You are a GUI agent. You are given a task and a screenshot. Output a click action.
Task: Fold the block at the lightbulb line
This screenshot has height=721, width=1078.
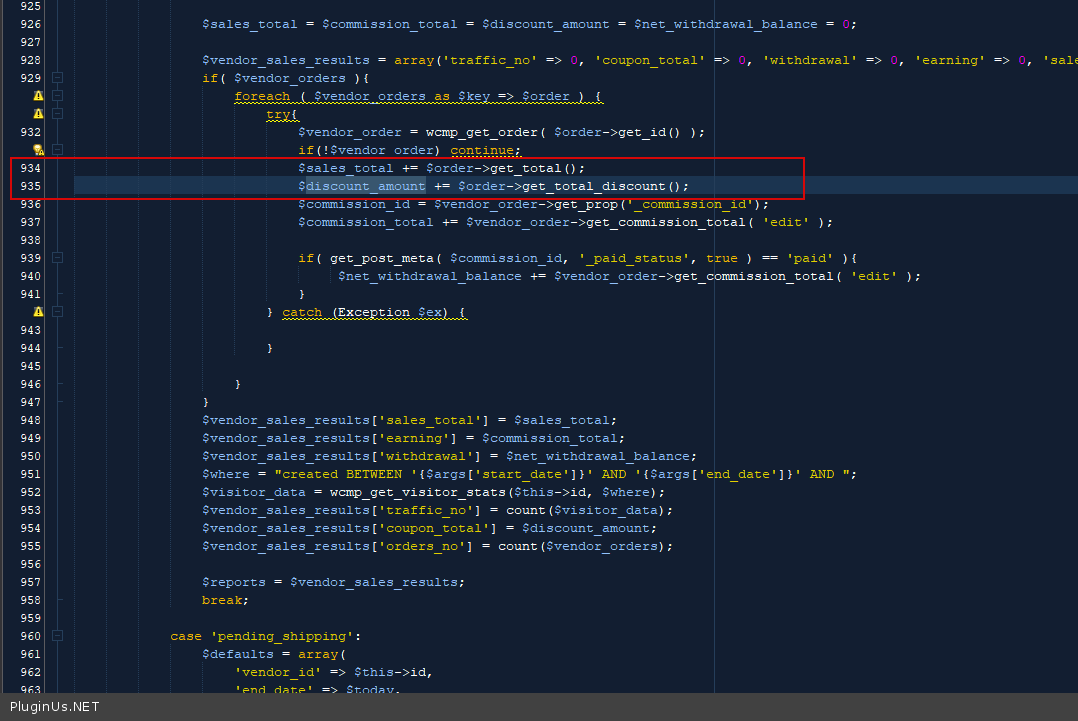tap(58, 150)
